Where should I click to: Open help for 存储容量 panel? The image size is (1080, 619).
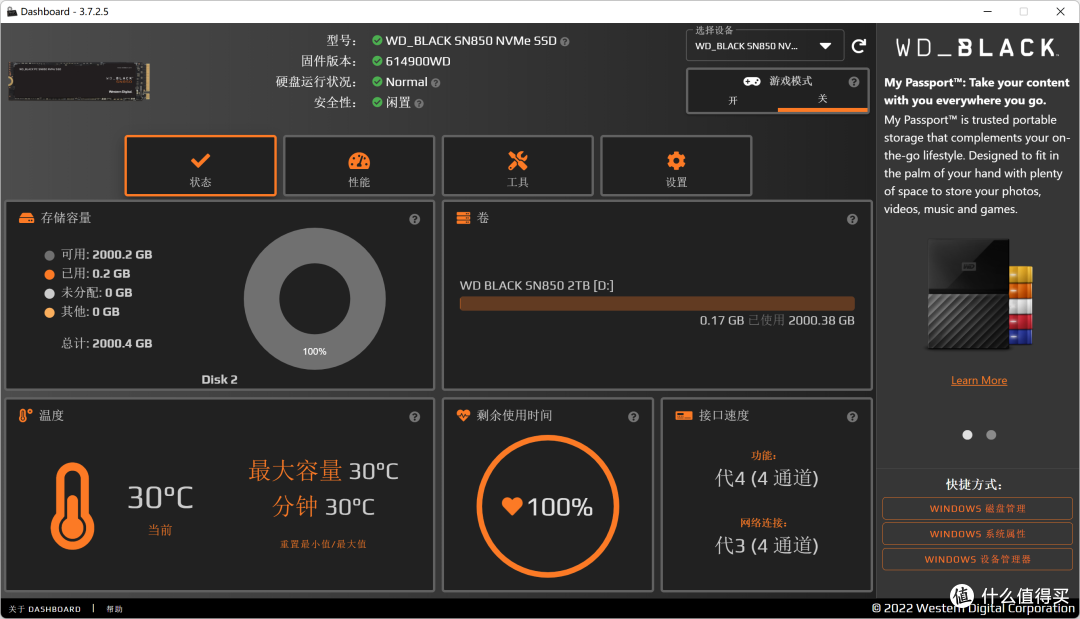[x=415, y=219]
